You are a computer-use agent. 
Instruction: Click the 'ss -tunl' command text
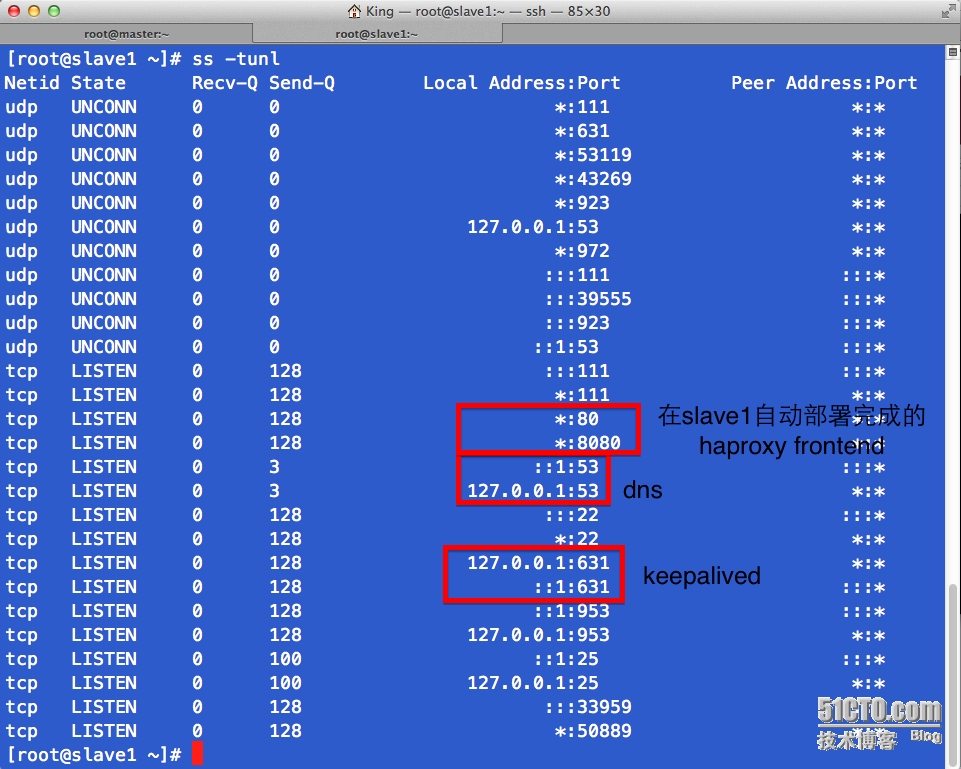coord(236,59)
